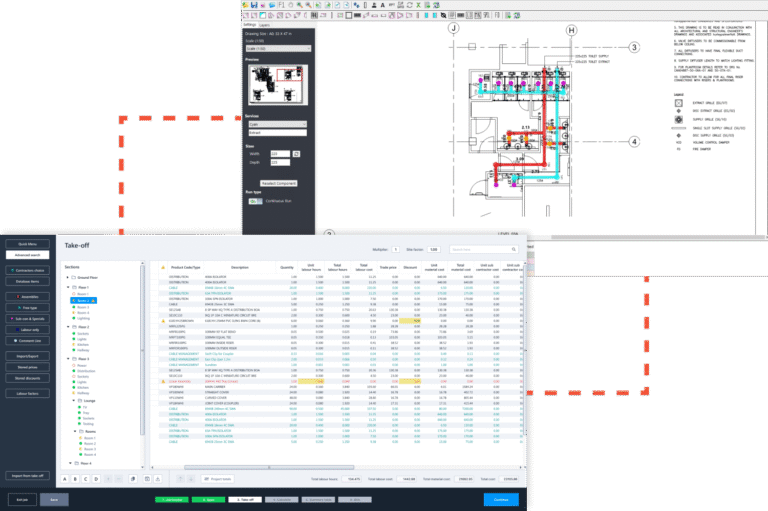Click the blue Continue button
768x511 pixels.
click(x=501, y=500)
